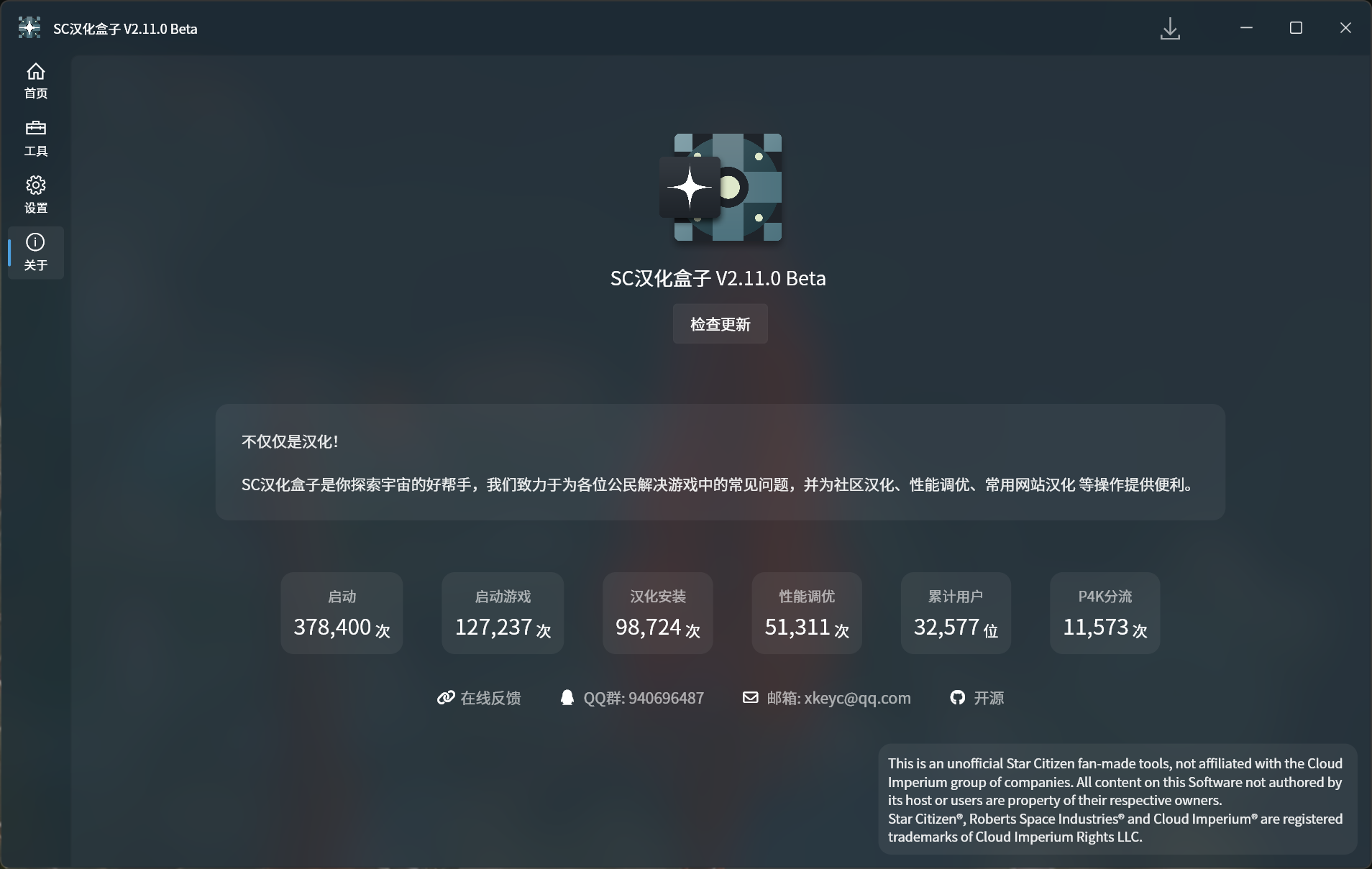Click the 启动 378,400 次 stat card
1372x869 pixels.
click(342, 613)
